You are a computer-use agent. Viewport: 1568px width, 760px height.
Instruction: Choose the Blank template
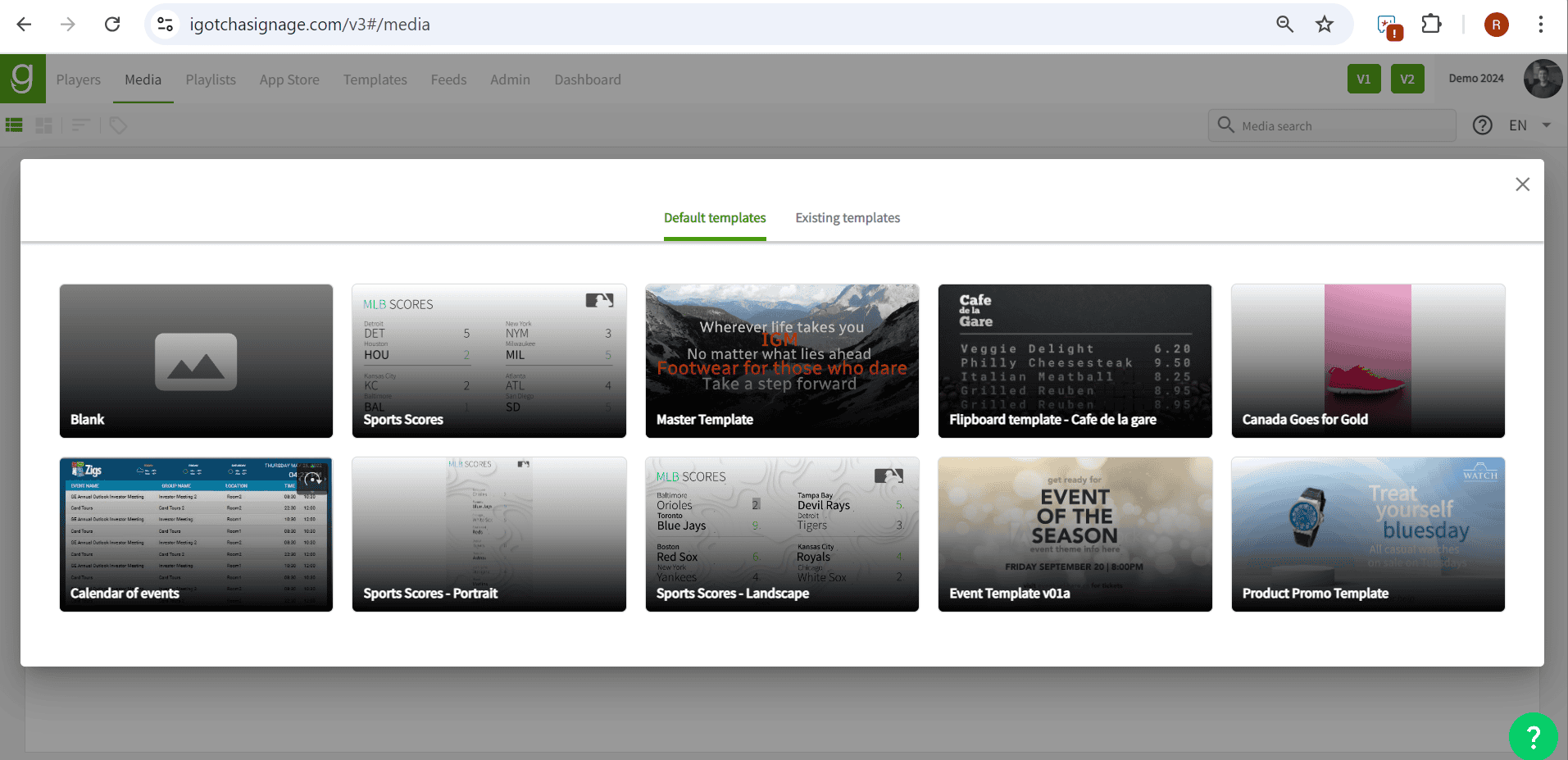196,361
